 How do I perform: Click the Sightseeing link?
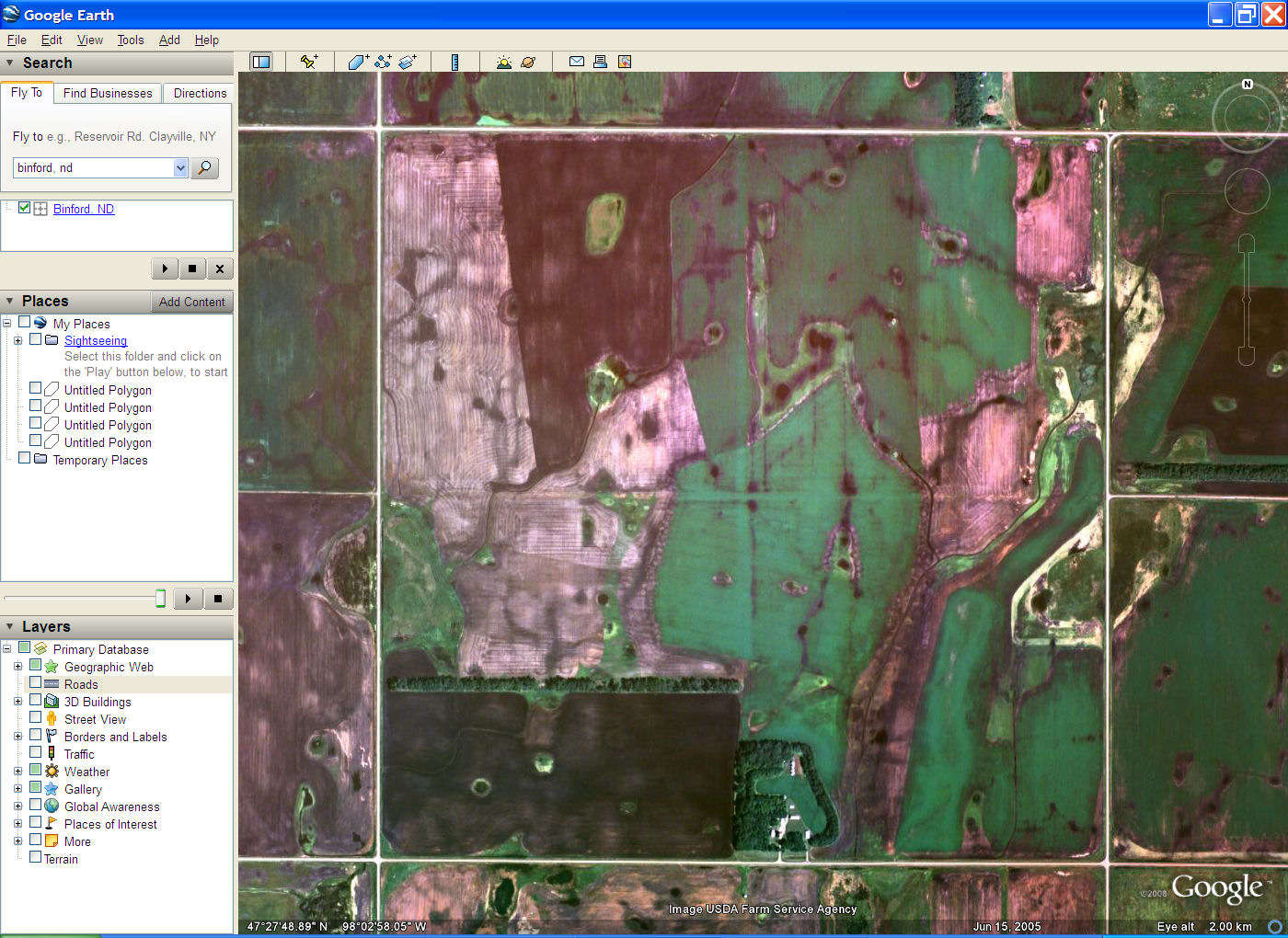96,340
